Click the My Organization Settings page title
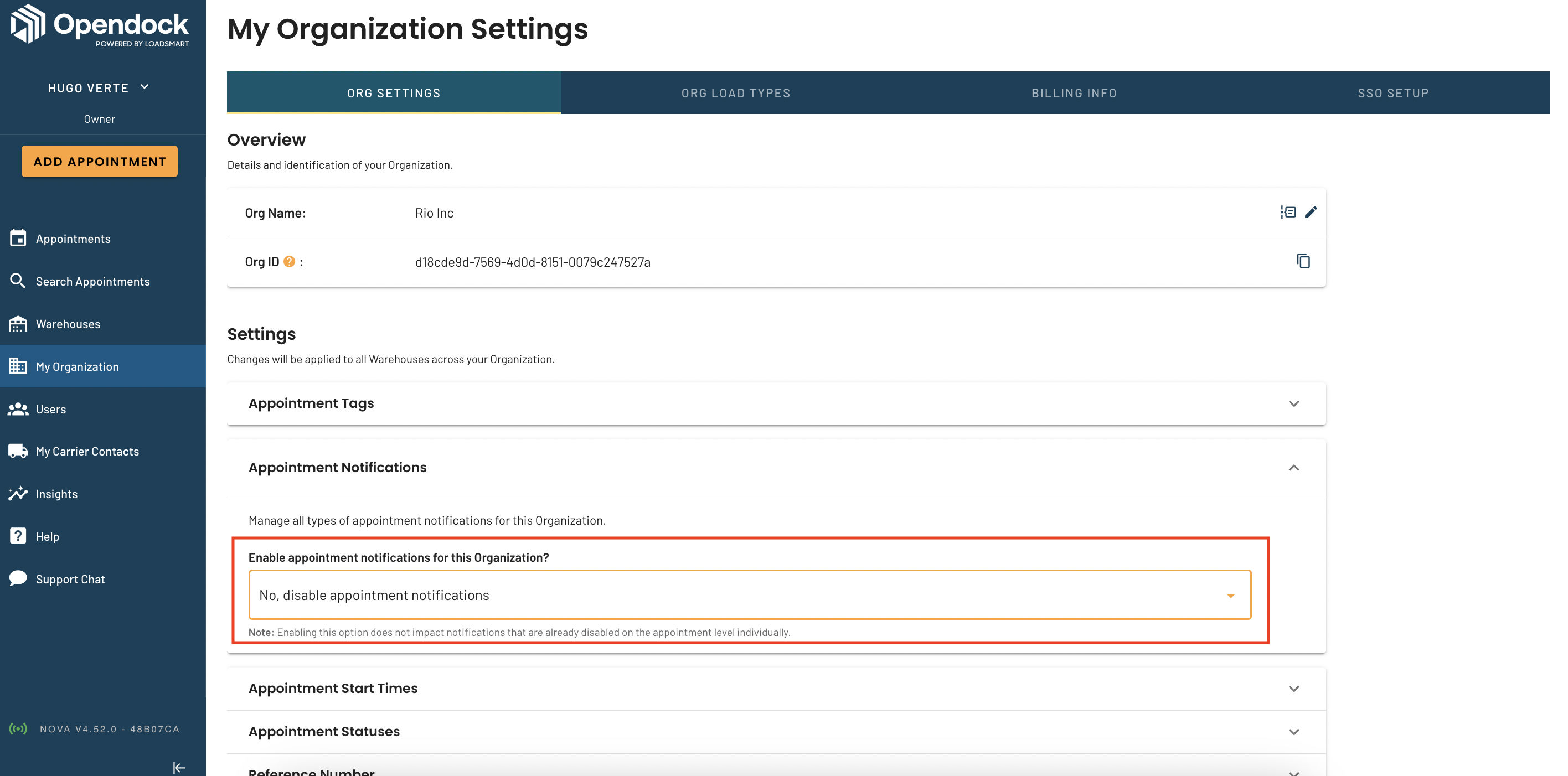This screenshot has height=776, width=1568. 407,29
